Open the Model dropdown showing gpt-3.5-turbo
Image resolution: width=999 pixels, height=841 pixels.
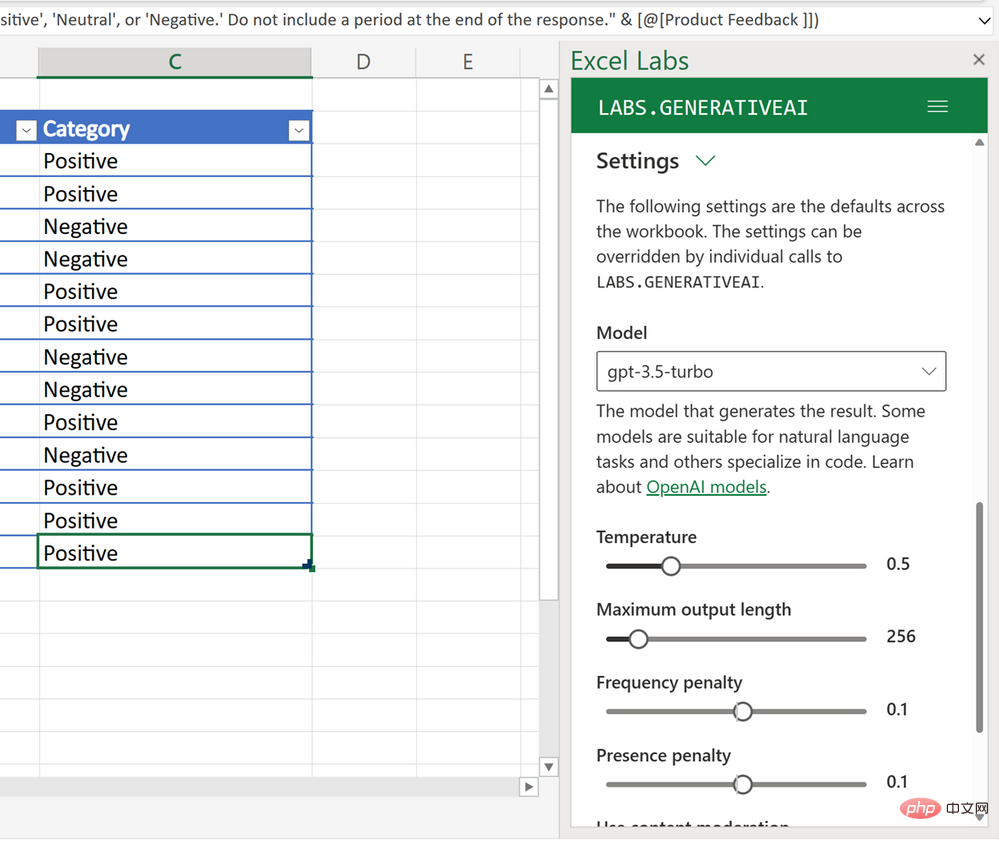[771, 371]
